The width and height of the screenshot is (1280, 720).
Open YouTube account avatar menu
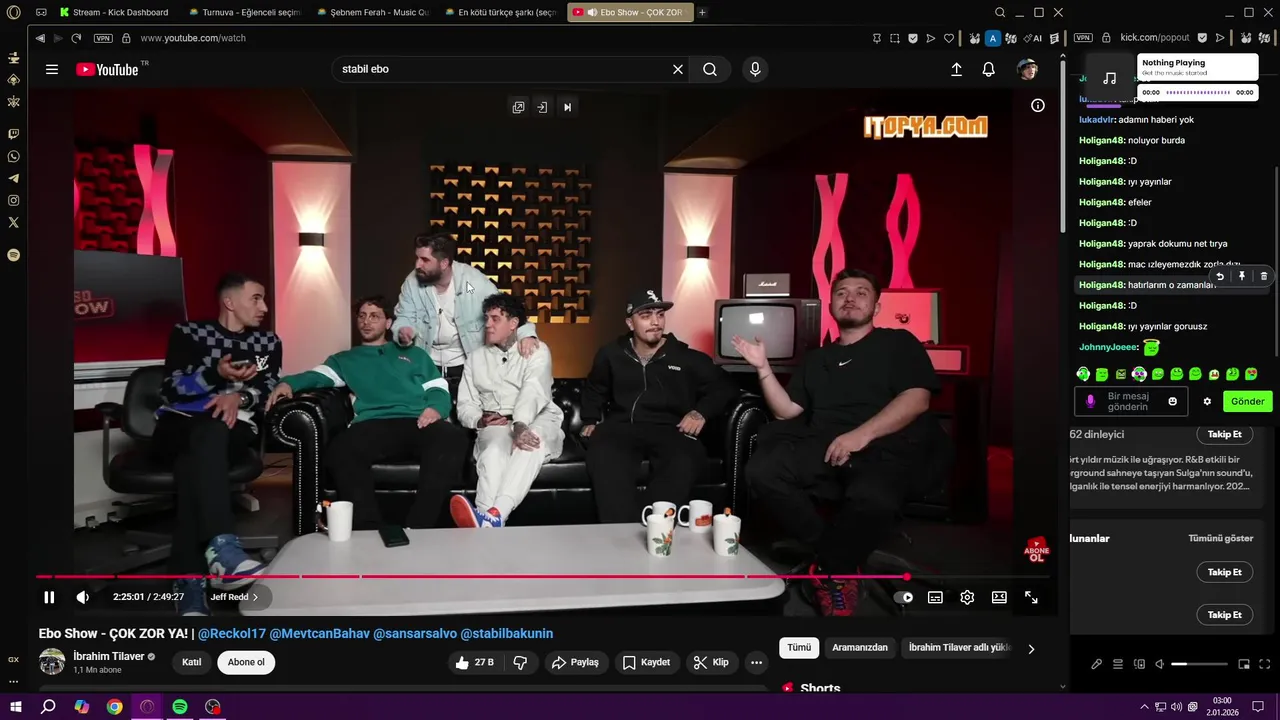coord(1027,69)
